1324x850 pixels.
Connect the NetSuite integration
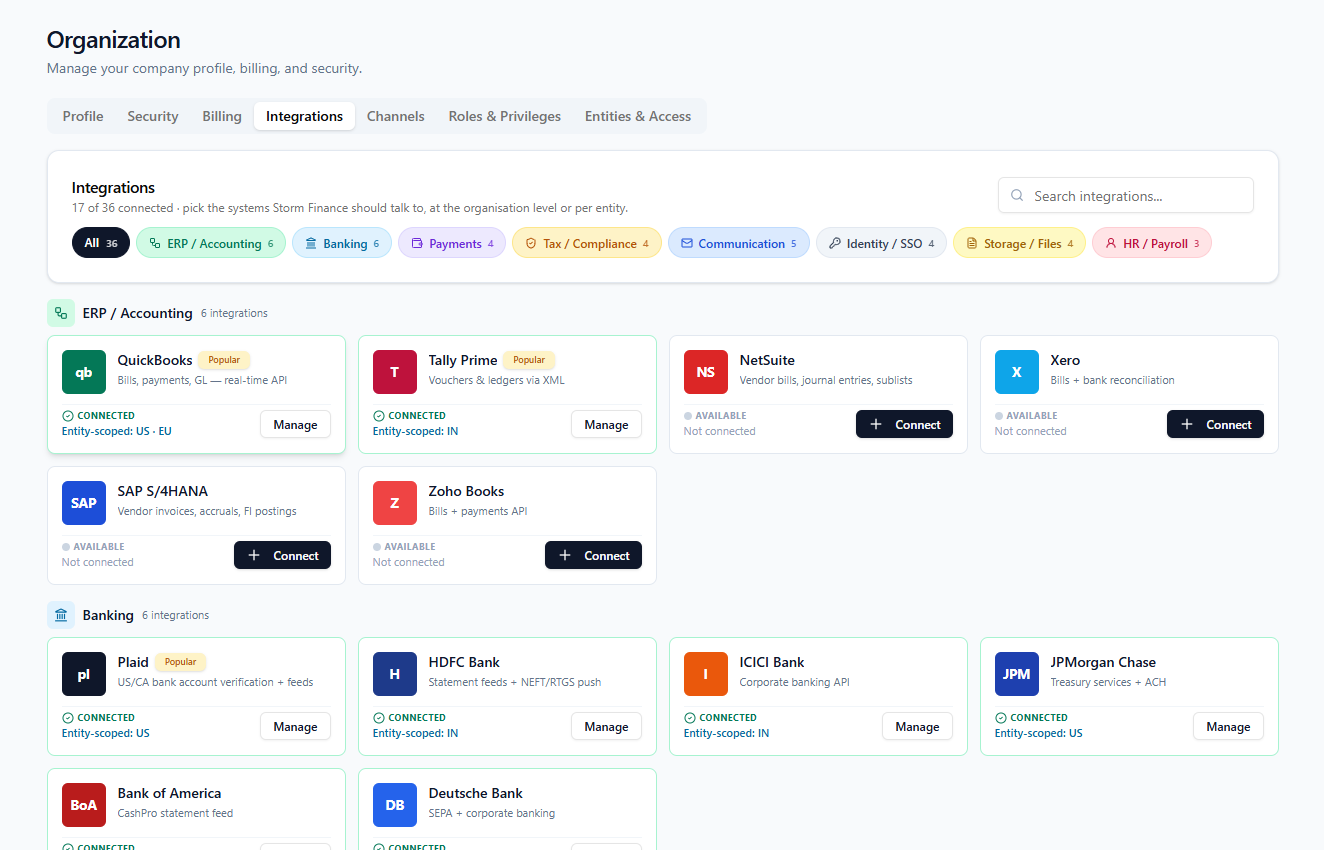click(904, 424)
